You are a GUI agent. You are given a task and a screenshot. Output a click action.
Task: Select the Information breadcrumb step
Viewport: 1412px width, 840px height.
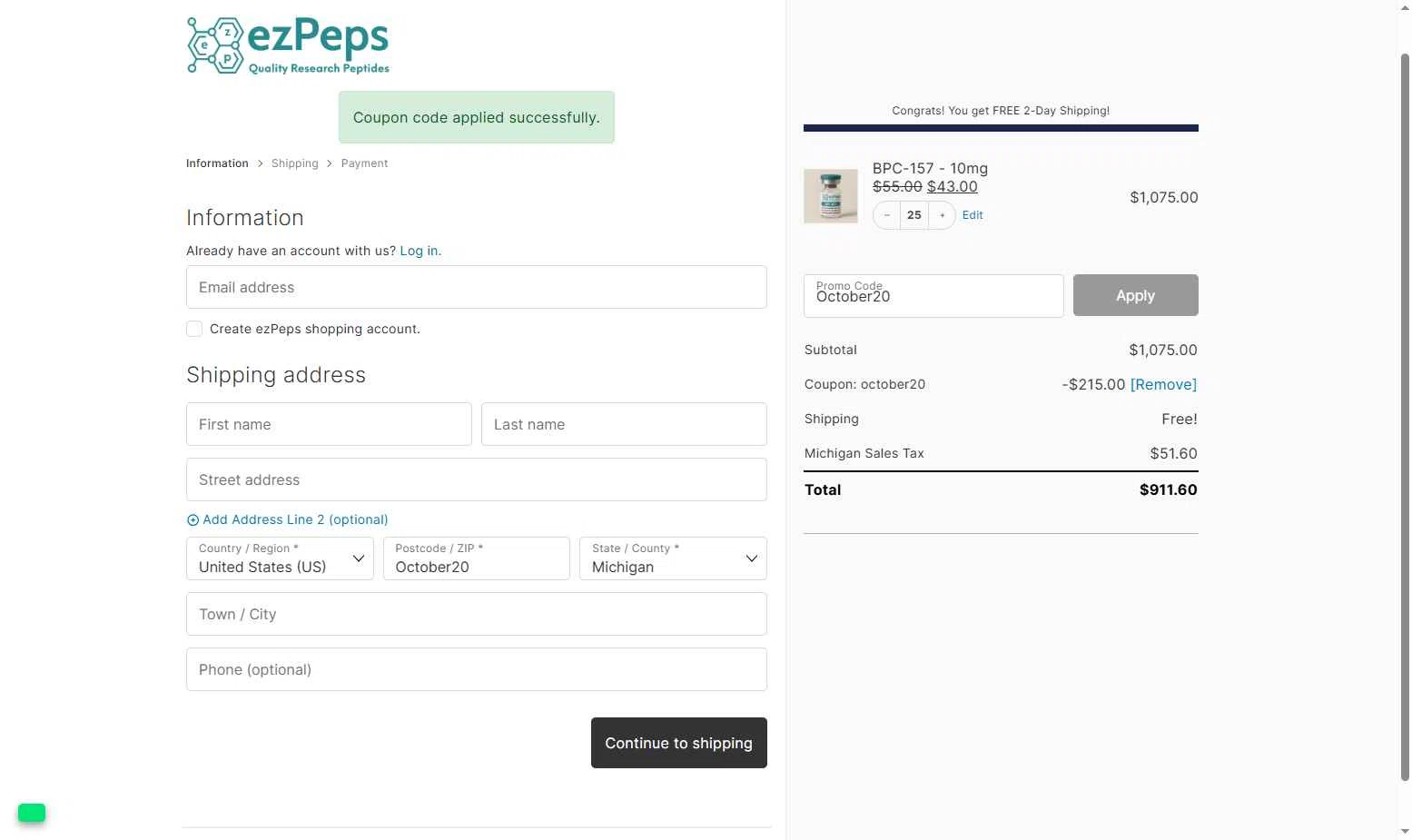click(x=217, y=163)
